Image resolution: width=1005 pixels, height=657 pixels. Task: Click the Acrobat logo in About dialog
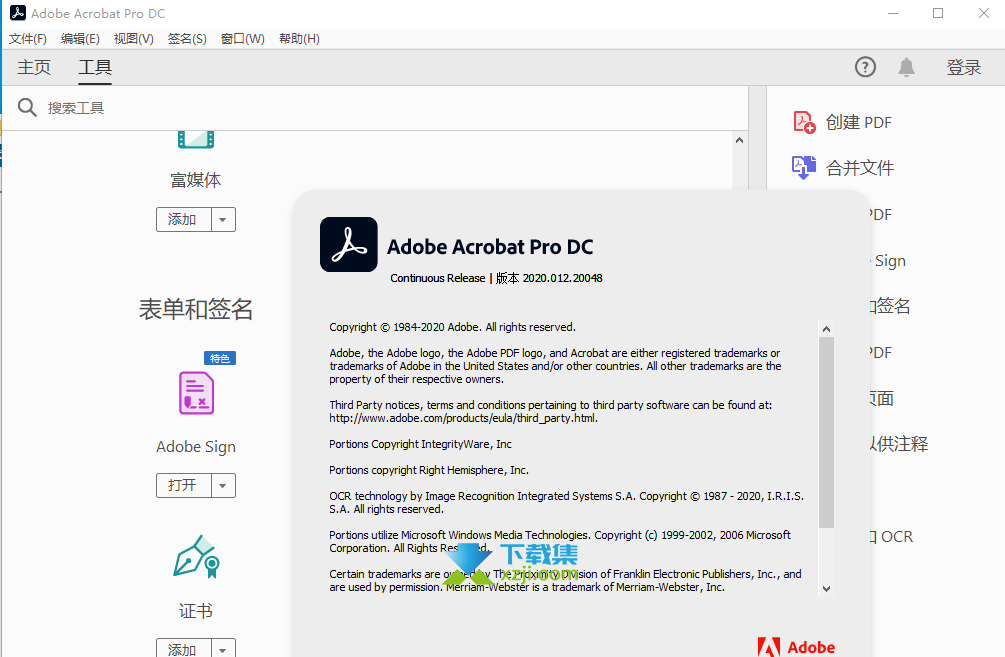pos(349,244)
